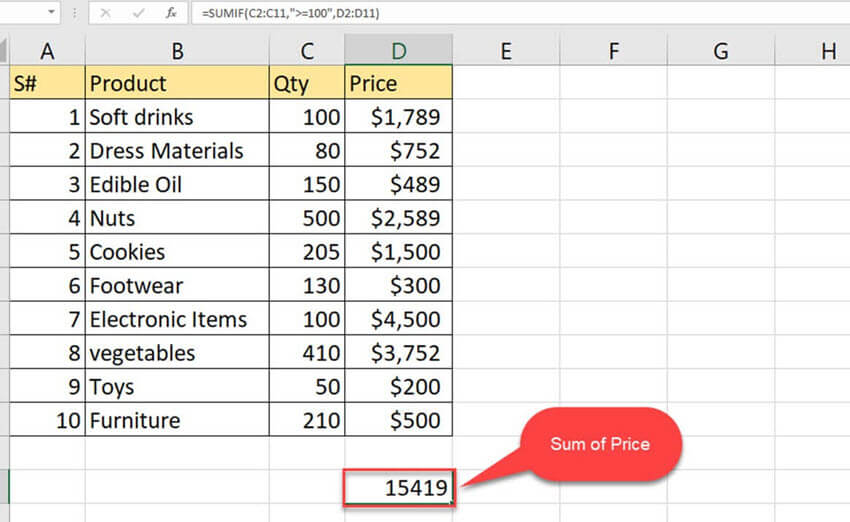Click the Product header cell
The image size is (850, 522).
tap(176, 83)
